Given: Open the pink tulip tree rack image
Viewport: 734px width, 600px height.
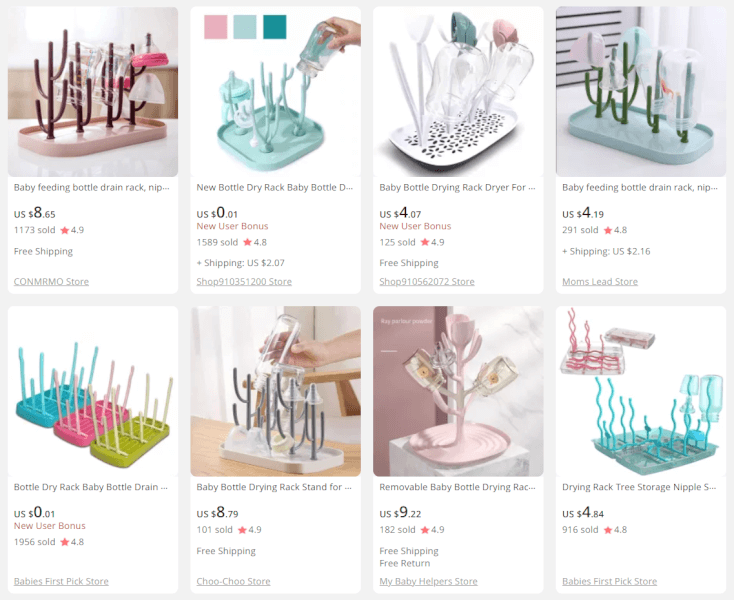Looking at the screenshot, I should point(458,391).
